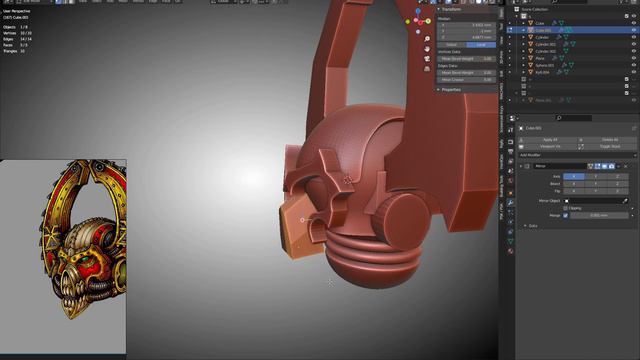Viewport: 640px width, 360px height.
Task: Click the viewport zoom magnifier icon
Action: [427, 39]
